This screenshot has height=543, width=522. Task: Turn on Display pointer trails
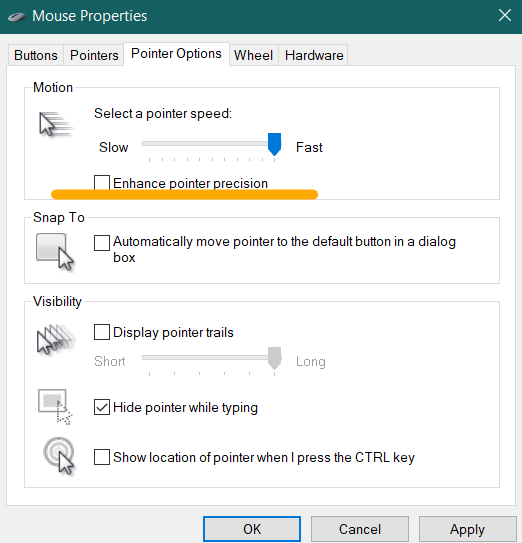102,332
